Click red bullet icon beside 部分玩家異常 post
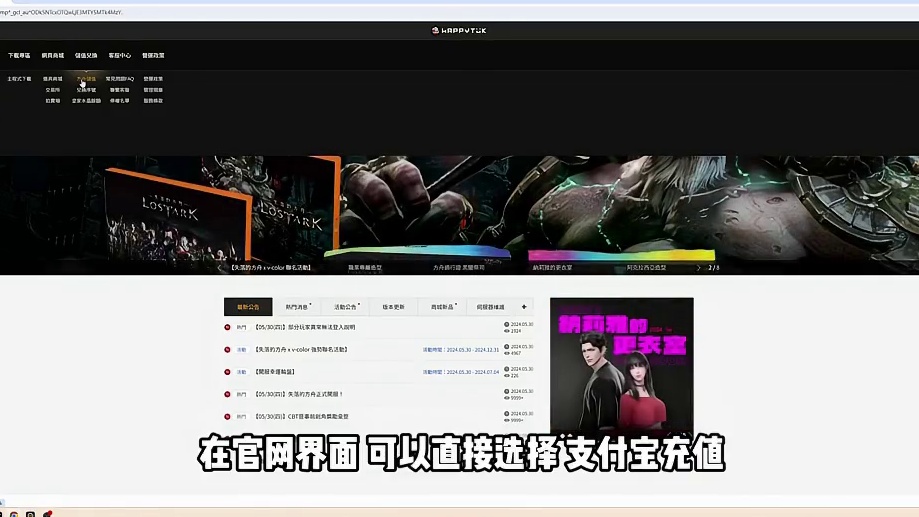 pos(227,328)
